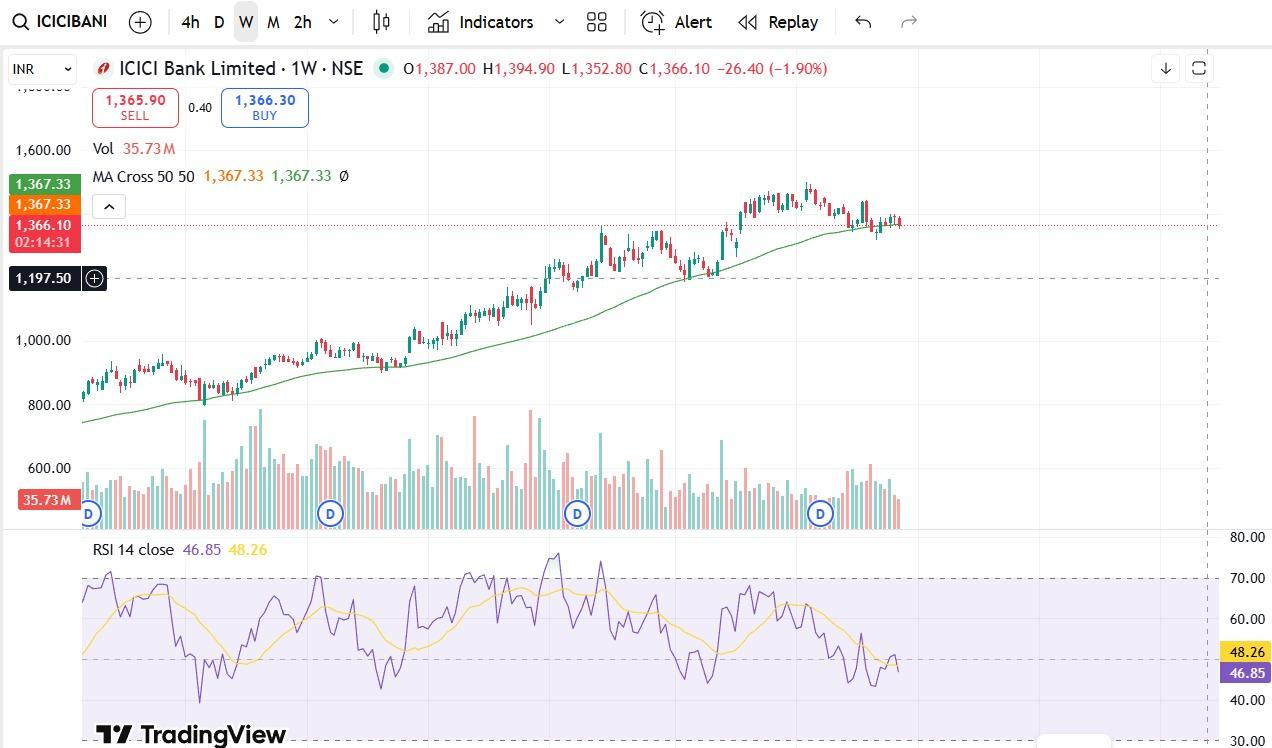Viewport: 1272px width, 748px height.
Task: Select the Vol 35.73M indicator legend
Action: (x=134, y=149)
